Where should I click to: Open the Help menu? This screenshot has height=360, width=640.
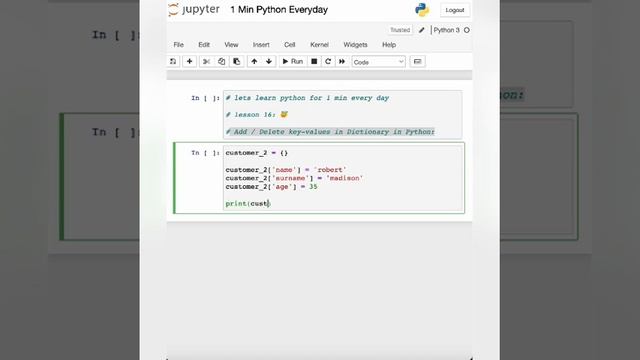[389, 45]
